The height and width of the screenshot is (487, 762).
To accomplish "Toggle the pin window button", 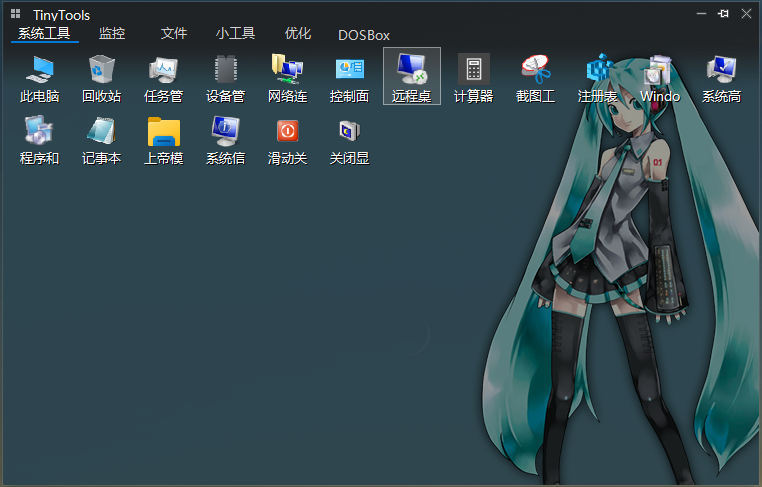I will [724, 14].
